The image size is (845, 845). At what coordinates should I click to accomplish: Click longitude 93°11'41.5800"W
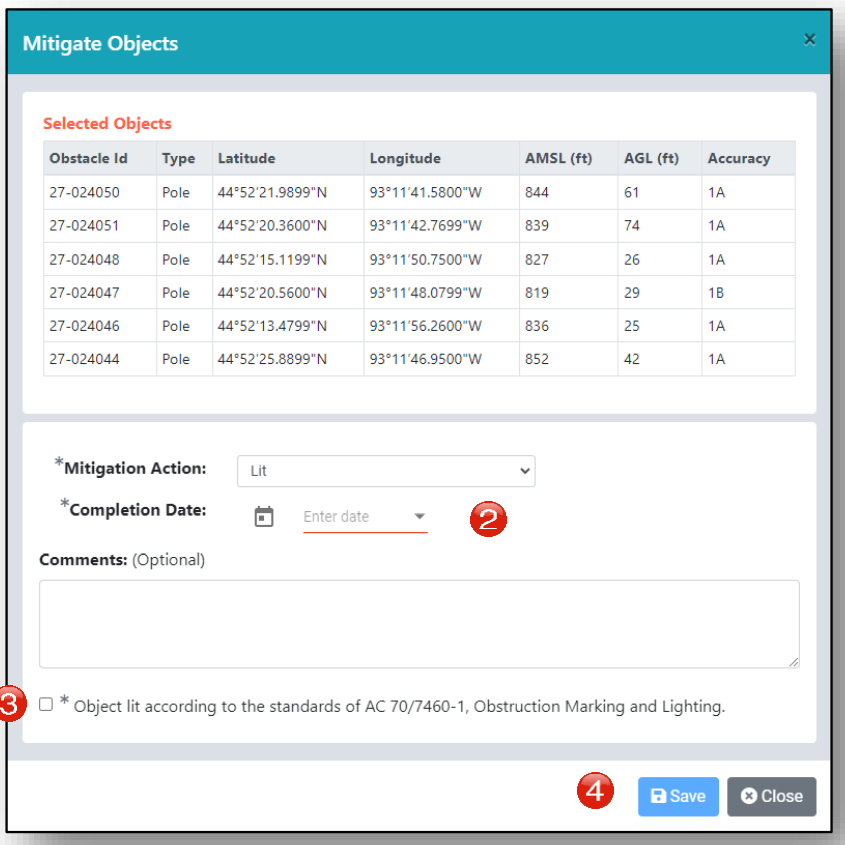(425, 192)
